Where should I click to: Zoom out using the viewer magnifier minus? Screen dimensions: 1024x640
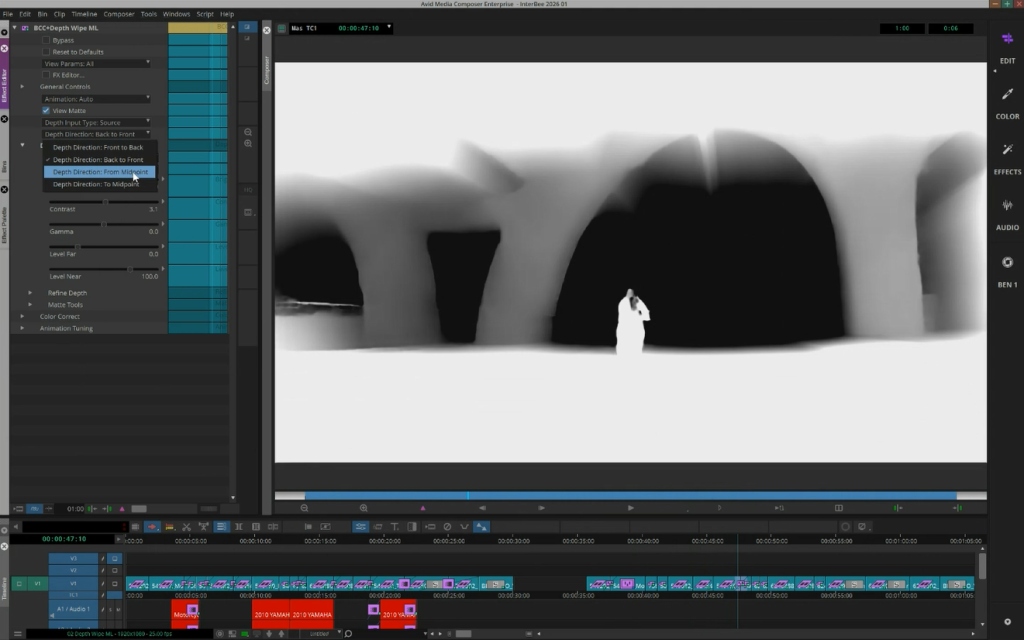[304, 508]
